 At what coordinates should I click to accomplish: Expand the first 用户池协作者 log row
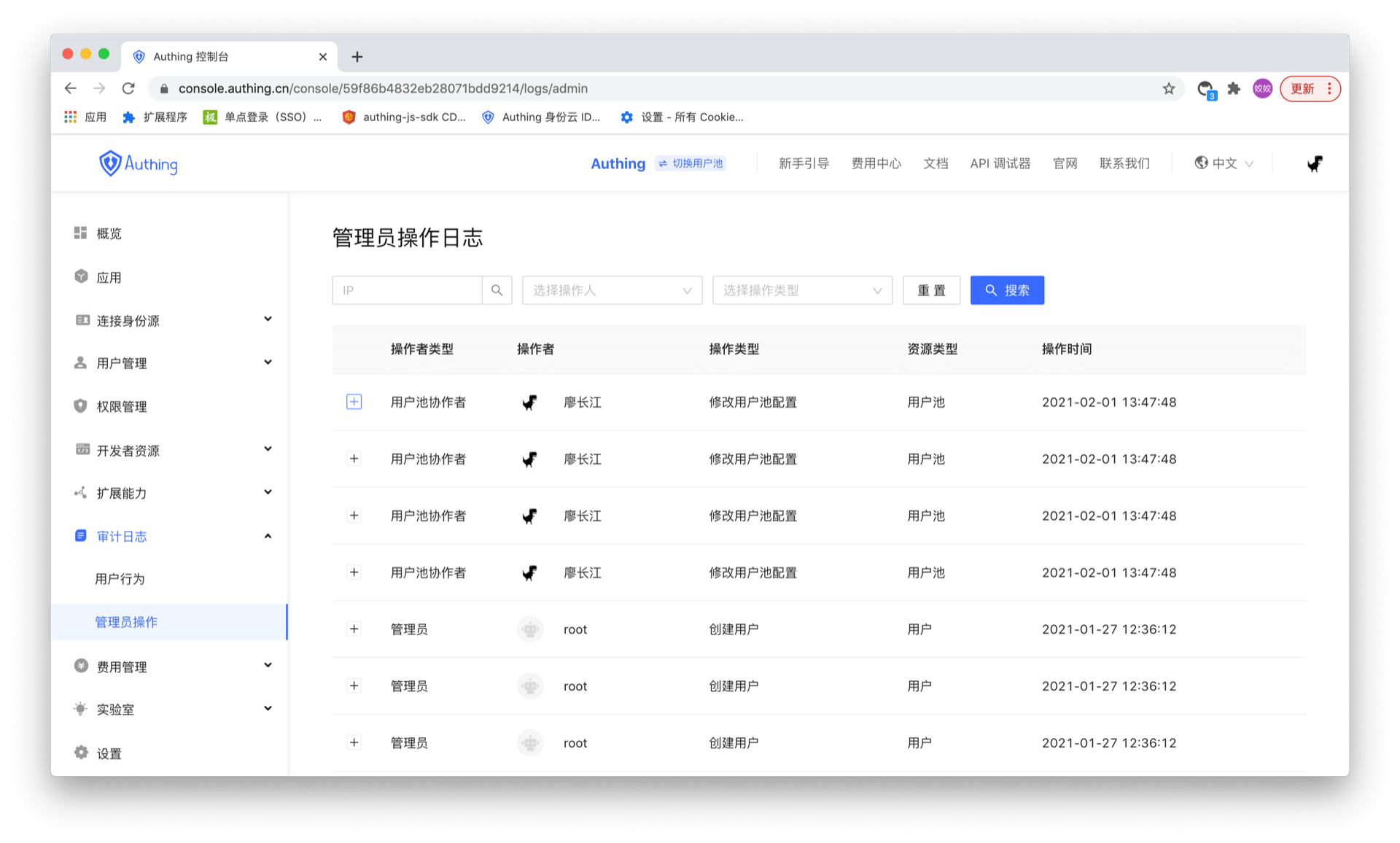click(x=354, y=402)
